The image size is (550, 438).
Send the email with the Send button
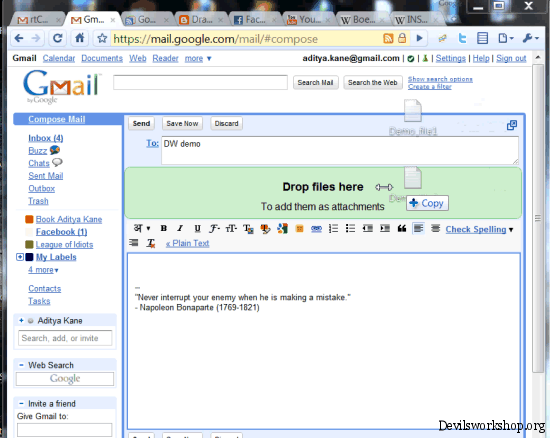[x=141, y=123]
